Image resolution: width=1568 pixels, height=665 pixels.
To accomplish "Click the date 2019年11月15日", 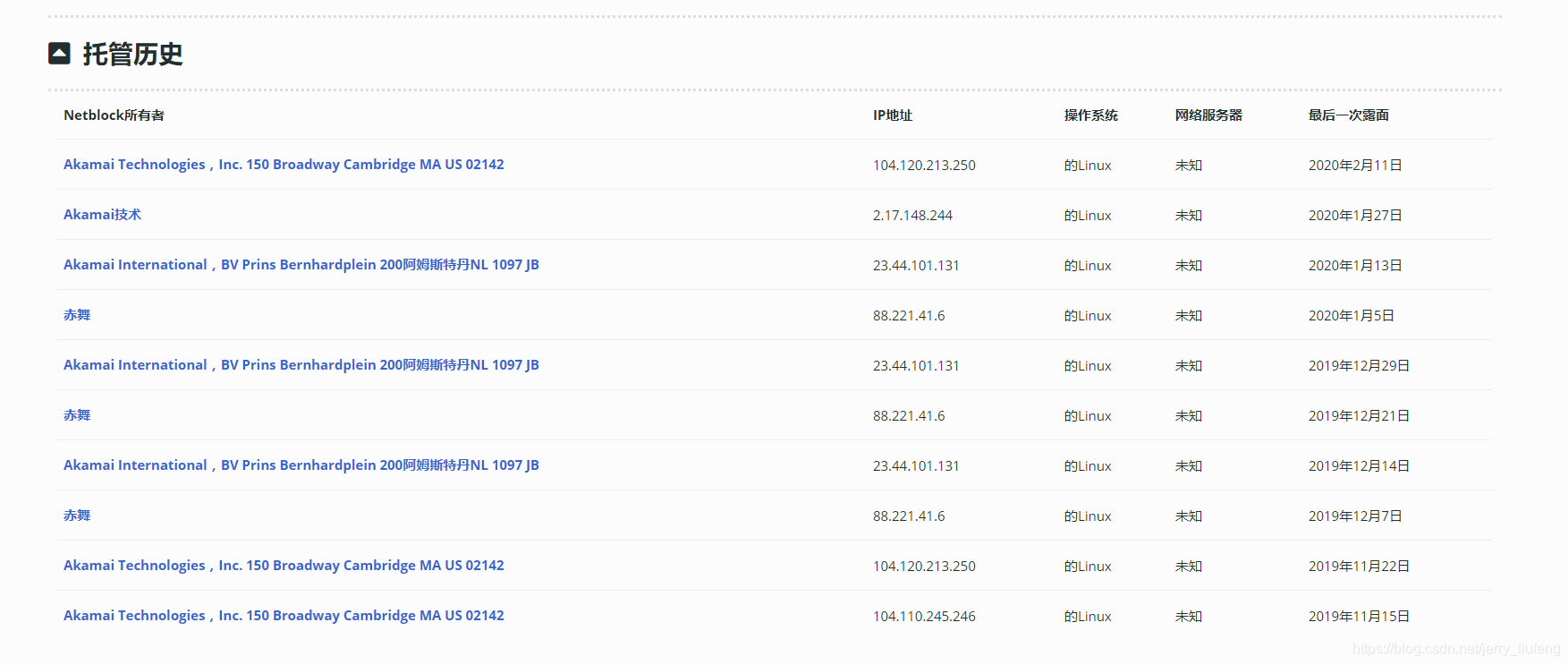I will 1359,617.
